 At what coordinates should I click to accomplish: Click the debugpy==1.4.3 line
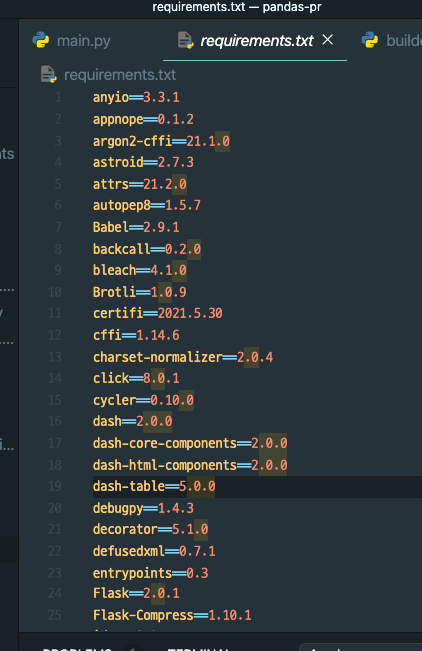click(x=143, y=508)
